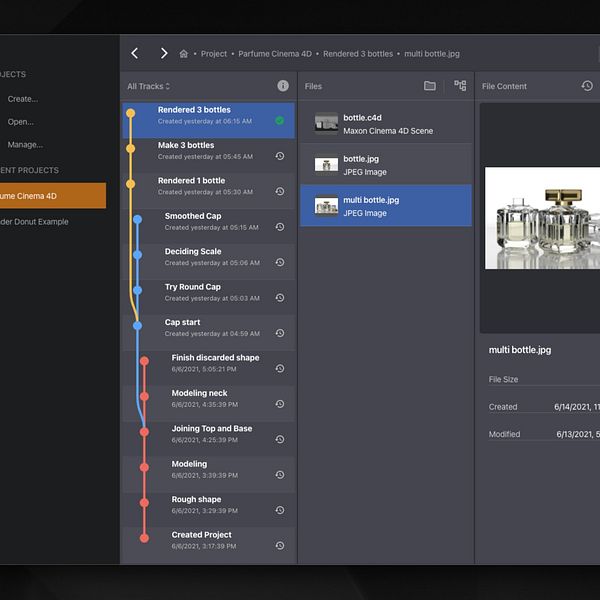Click the multi bottle.jpg file thumbnail
600x600 pixels.
coord(326,206)
